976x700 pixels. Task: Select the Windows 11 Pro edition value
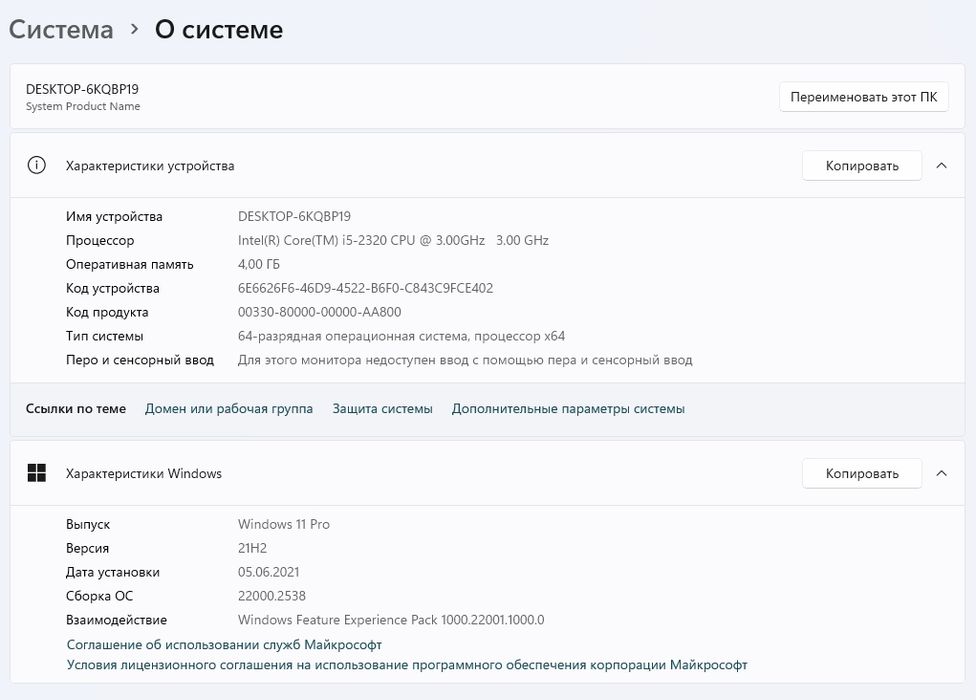[x=284, y=525]
